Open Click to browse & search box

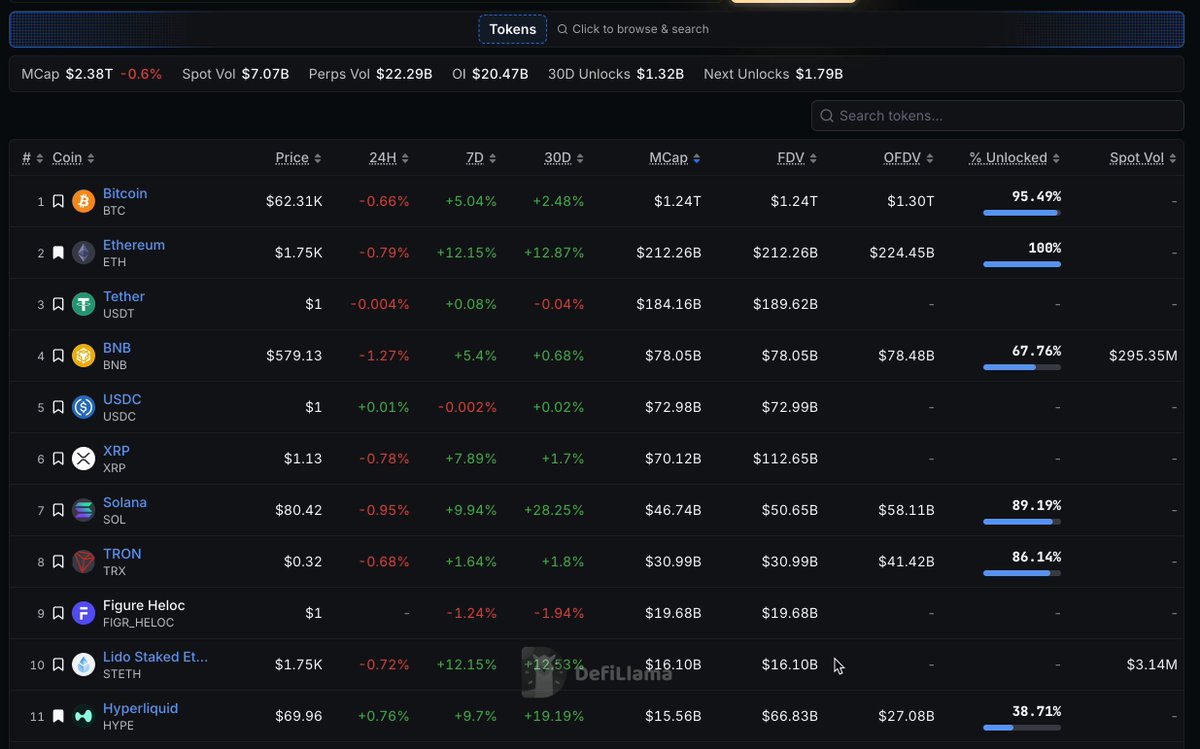click(x=633, y=29)
